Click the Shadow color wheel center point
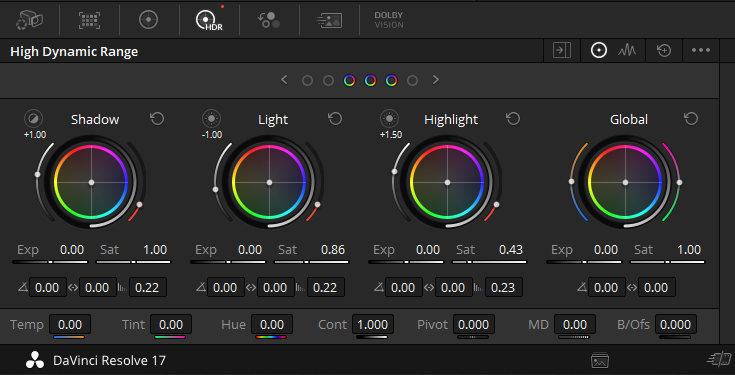The width and height of the screenshot is (735, 375). [91, 182]
